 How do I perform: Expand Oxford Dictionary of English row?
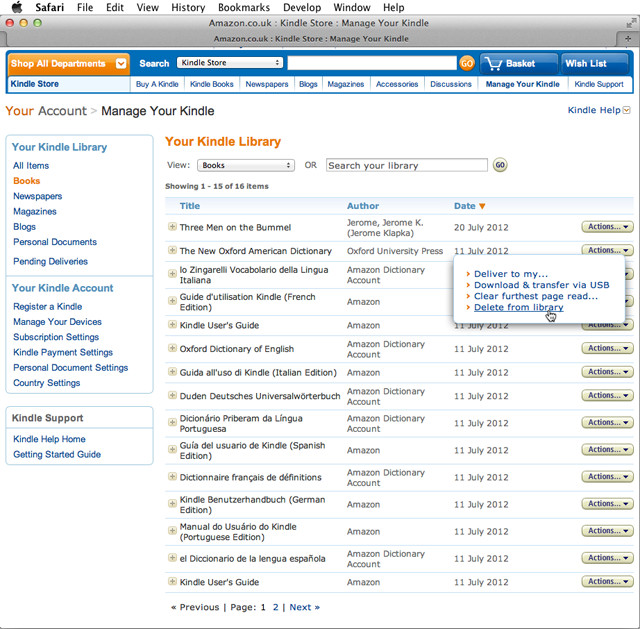(172, 348)
